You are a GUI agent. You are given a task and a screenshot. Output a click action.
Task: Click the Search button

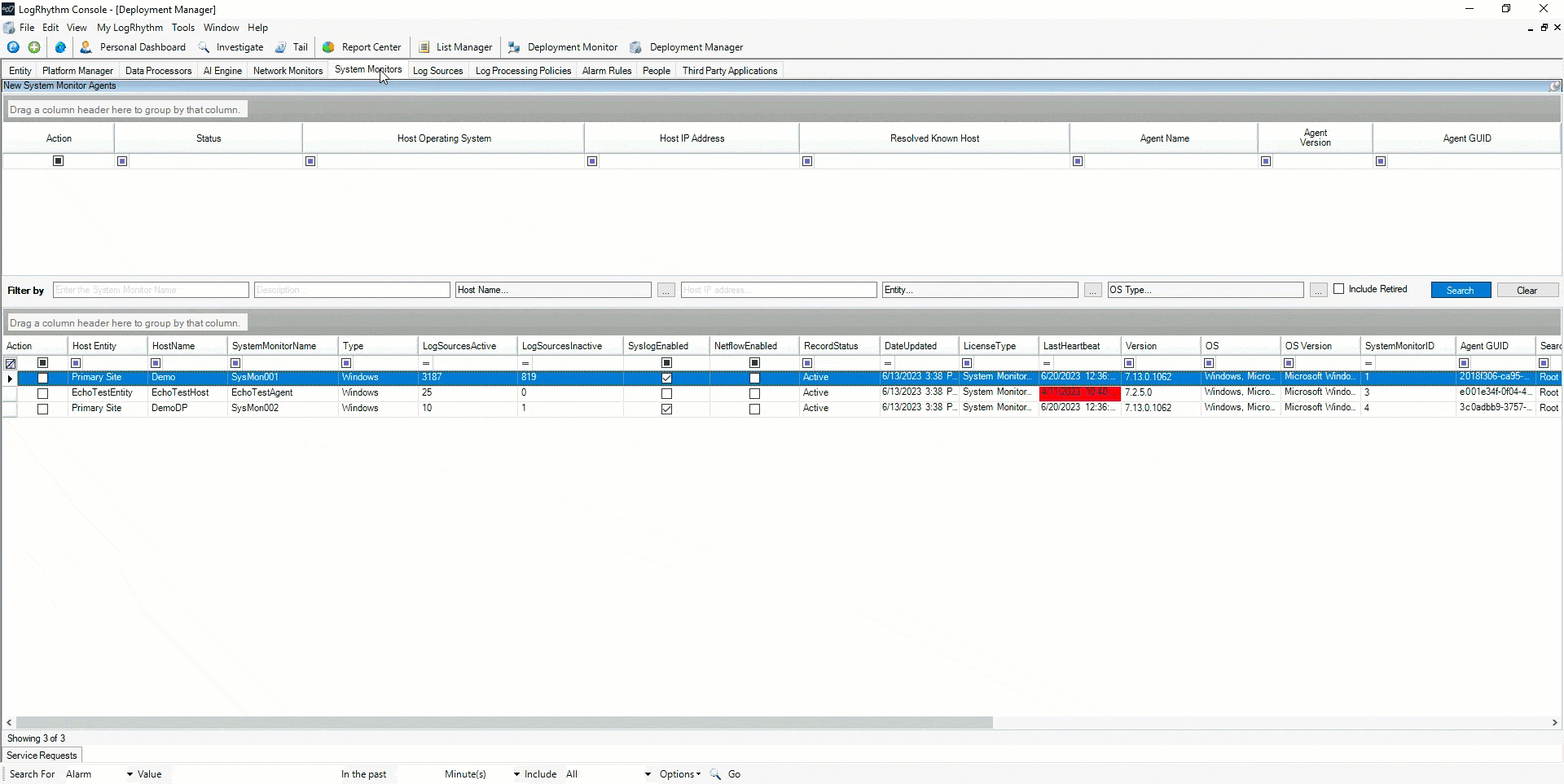(x=1459, y=289)
